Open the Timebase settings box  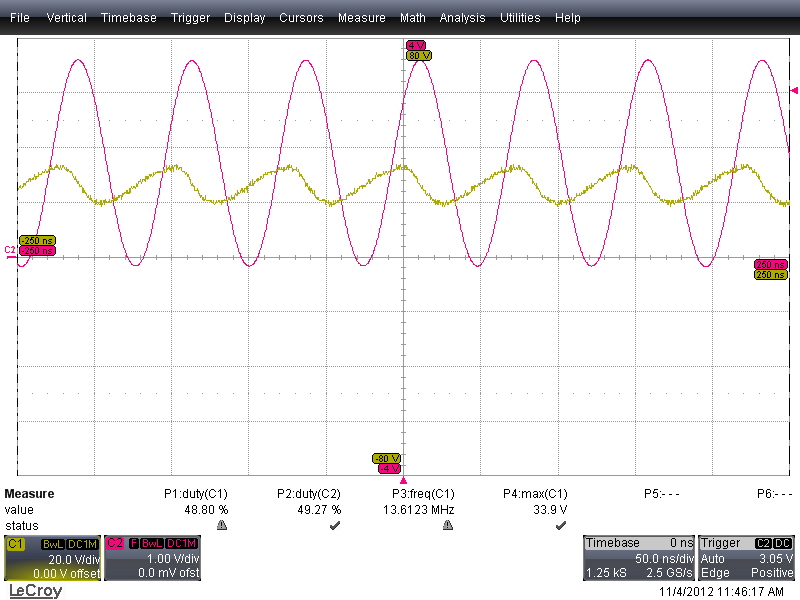pyautogui.click(x=640, y=557)
